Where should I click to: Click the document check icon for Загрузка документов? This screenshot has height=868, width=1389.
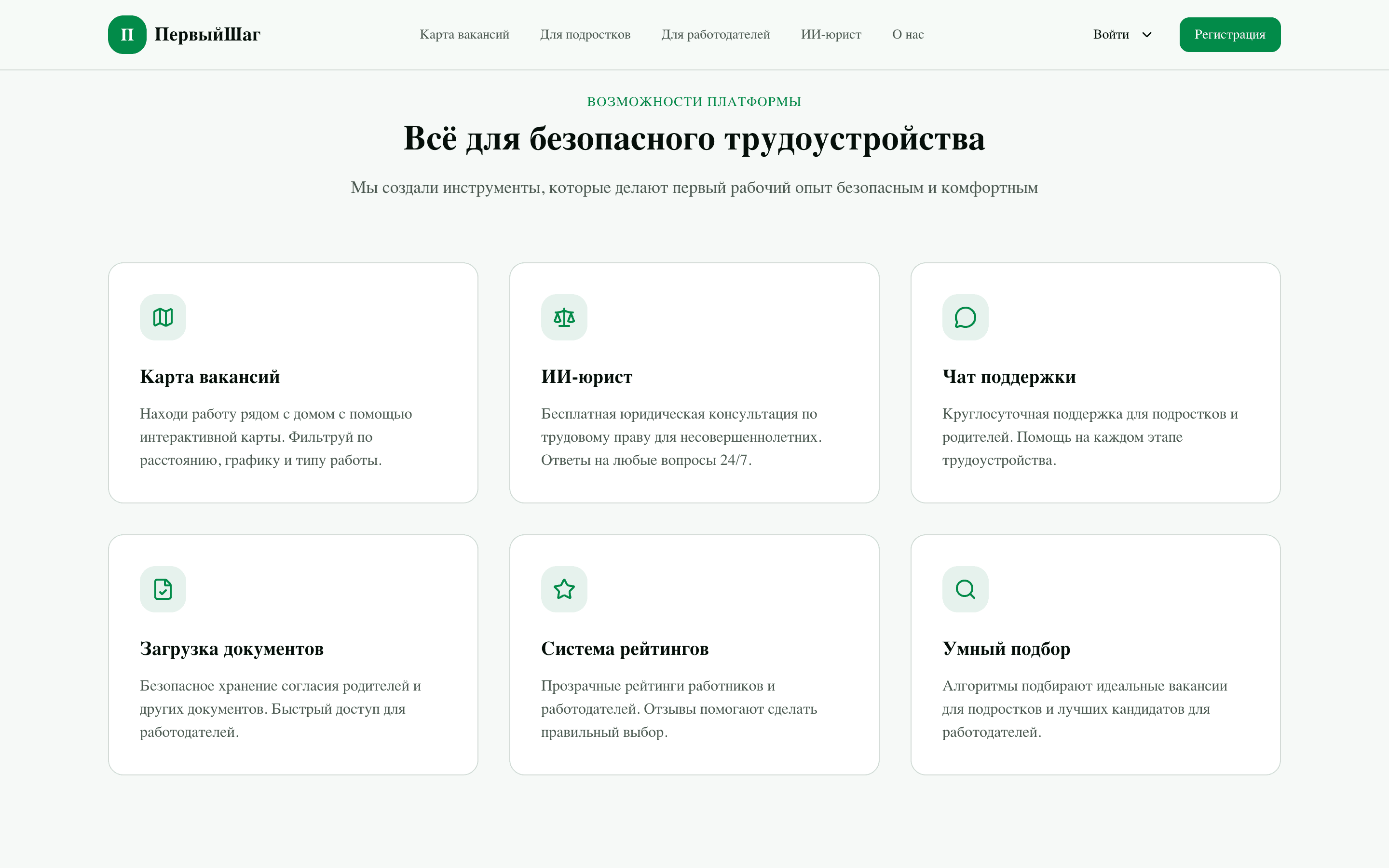(x=163, y=590)
